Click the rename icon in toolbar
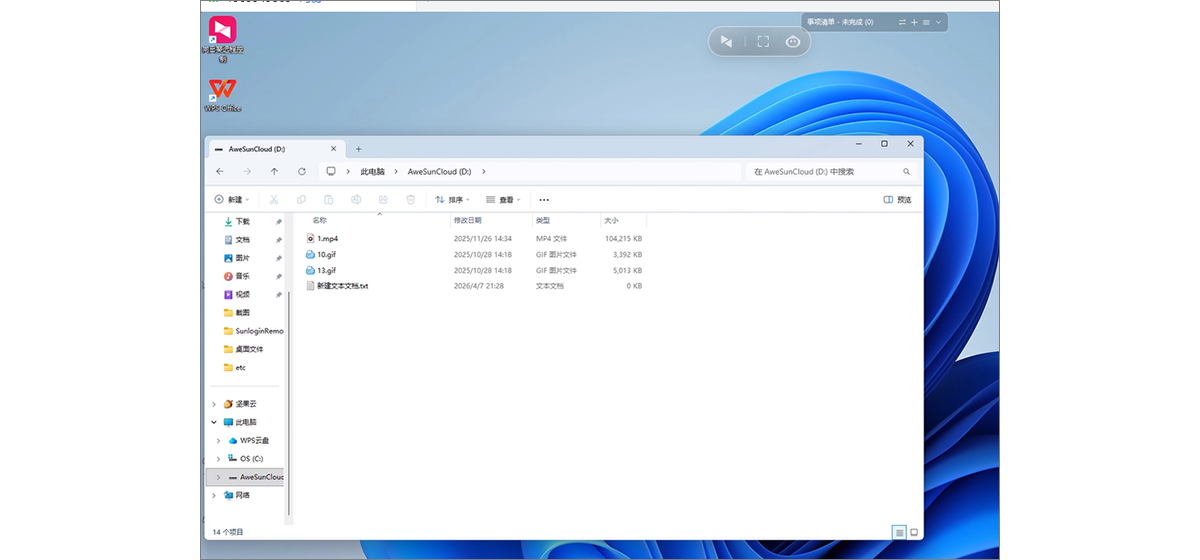Image resolution: width=1200 pixels, height=560 pixels. 355,200
